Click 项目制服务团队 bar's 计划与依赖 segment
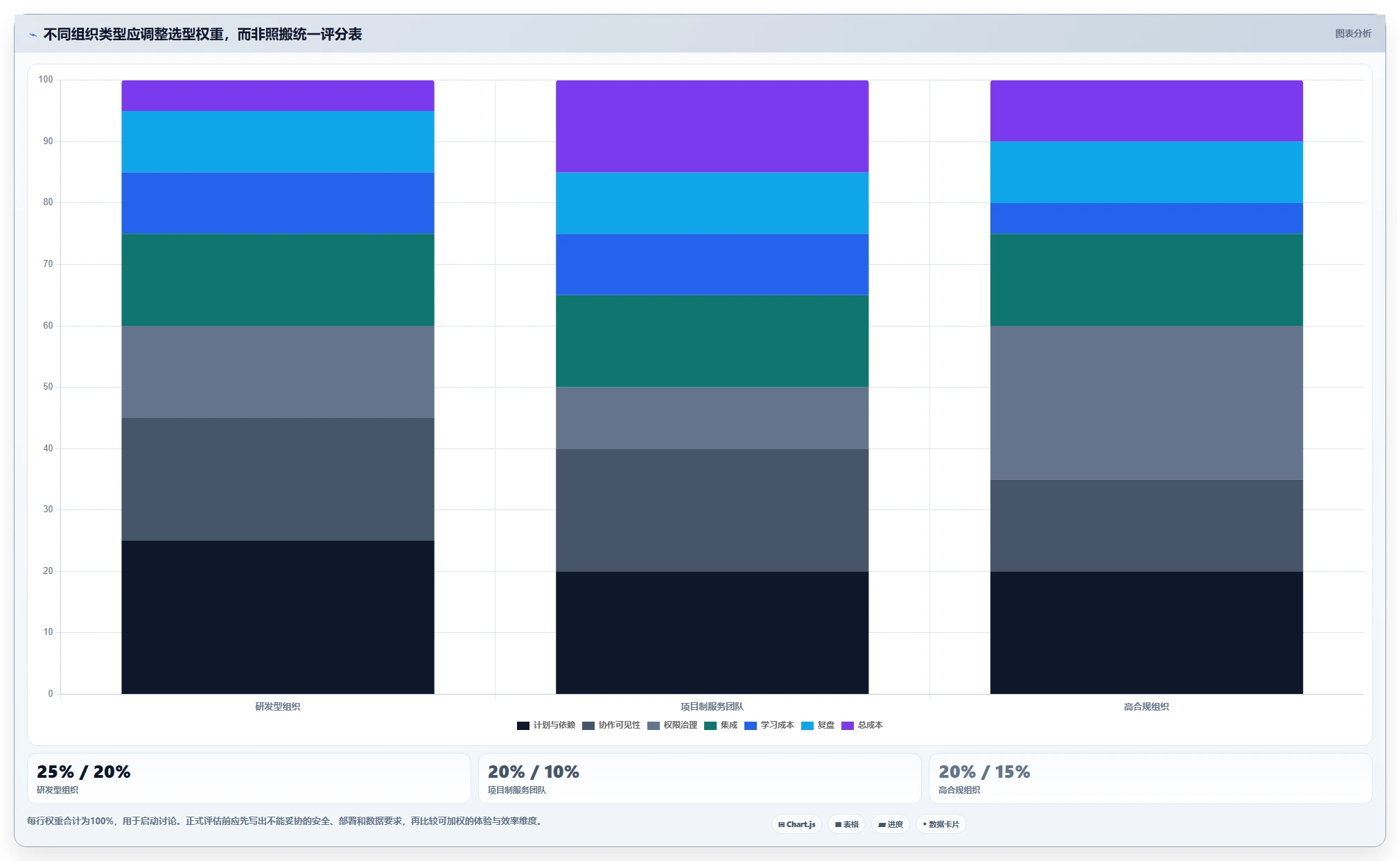This screenshot has width=1400, height=861. tap(712, 632)
